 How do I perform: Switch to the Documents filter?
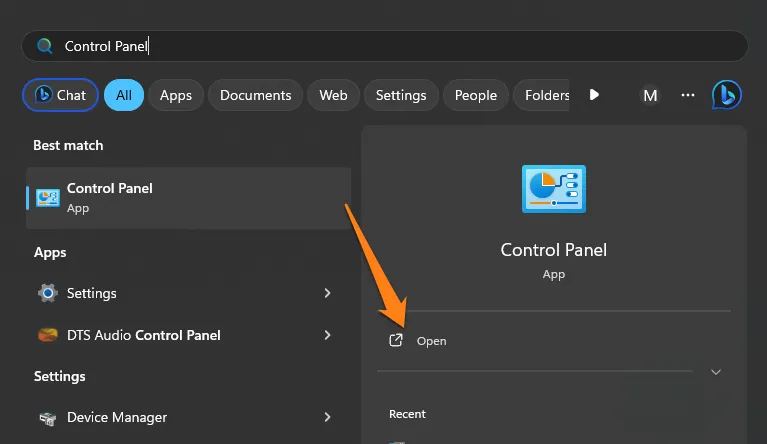point(255,95)
